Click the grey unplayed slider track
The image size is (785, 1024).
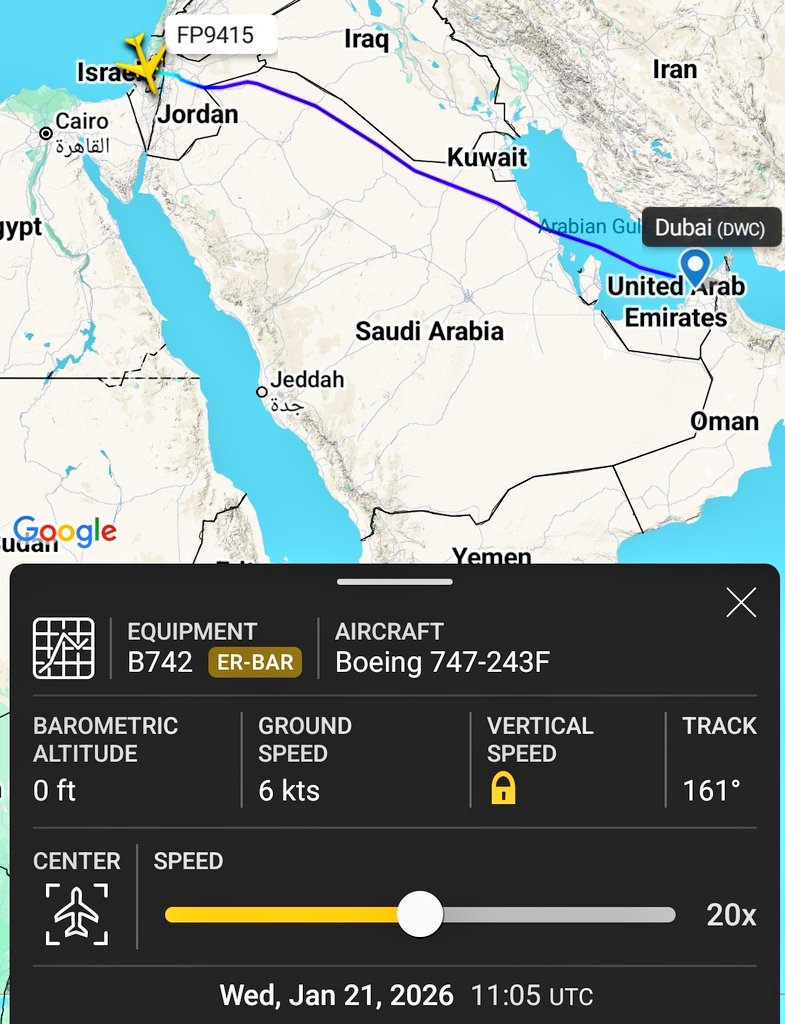click(x=560, y=914)
